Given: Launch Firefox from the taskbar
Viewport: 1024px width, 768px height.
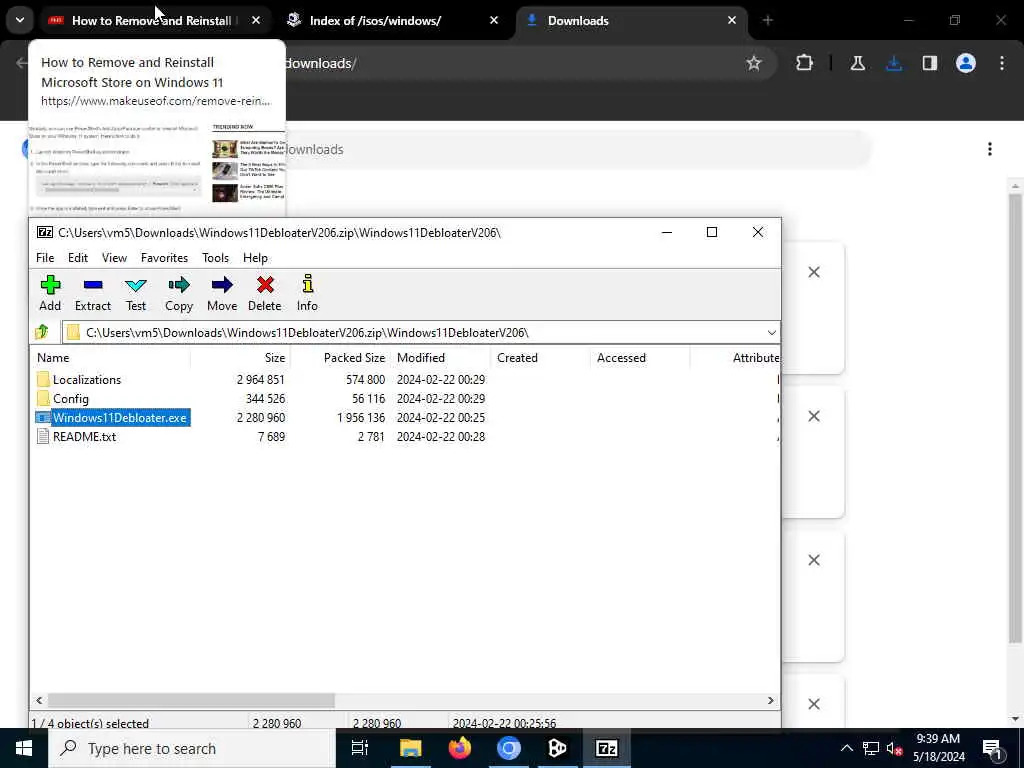Looking at the screenshot, I should 460,748.
